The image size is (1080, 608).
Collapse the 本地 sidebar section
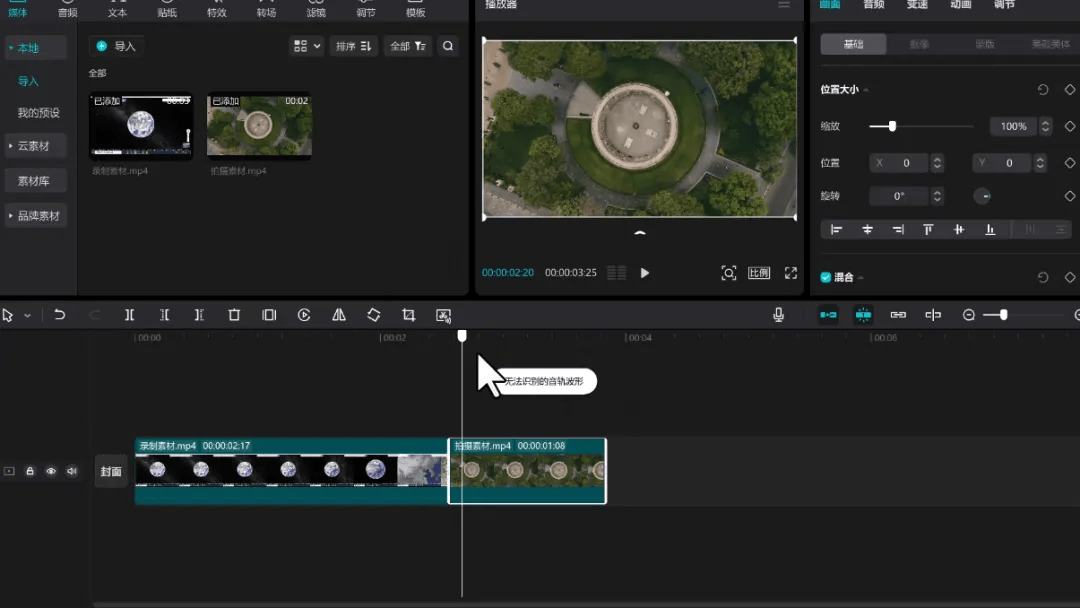pos(11,48)
